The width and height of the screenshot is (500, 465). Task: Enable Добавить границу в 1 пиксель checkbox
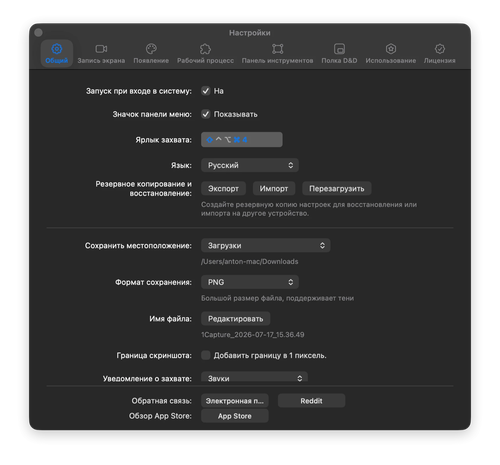point(206,355)
